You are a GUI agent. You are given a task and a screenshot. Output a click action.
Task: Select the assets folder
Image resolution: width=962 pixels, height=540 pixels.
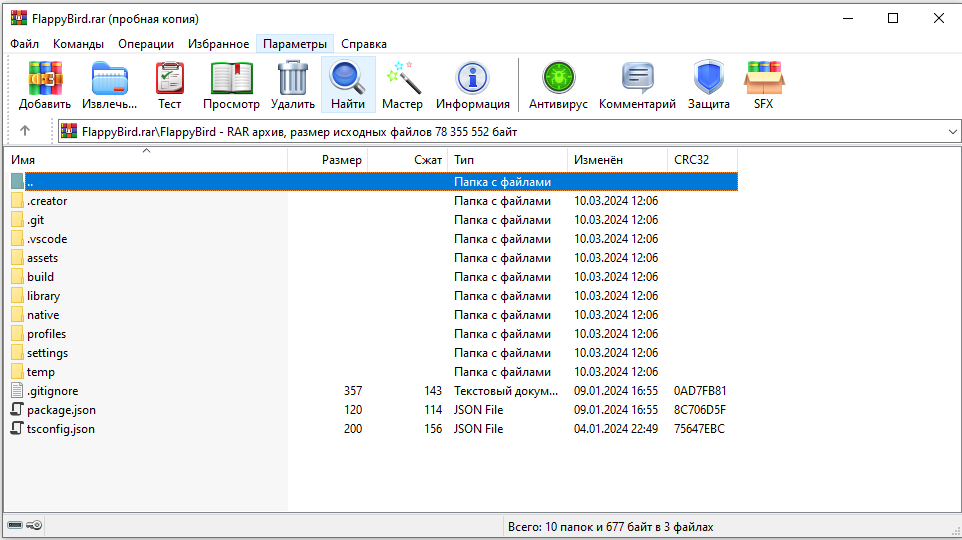(x=42, y=258)
